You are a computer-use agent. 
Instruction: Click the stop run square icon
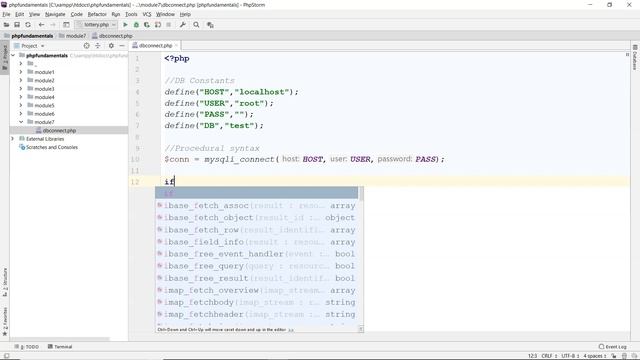(169, 25)
